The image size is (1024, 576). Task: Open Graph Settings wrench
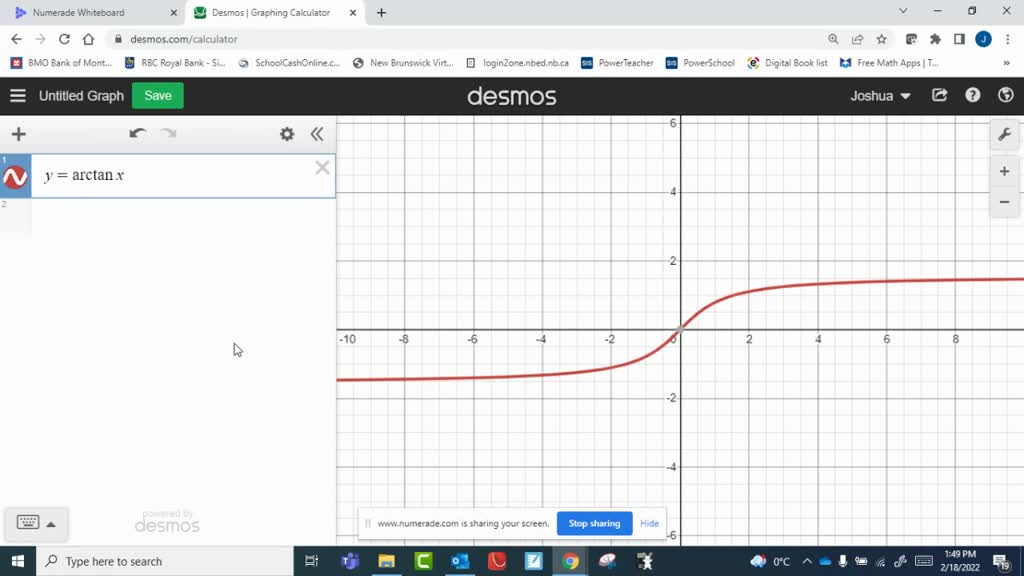pos(1004,135)
